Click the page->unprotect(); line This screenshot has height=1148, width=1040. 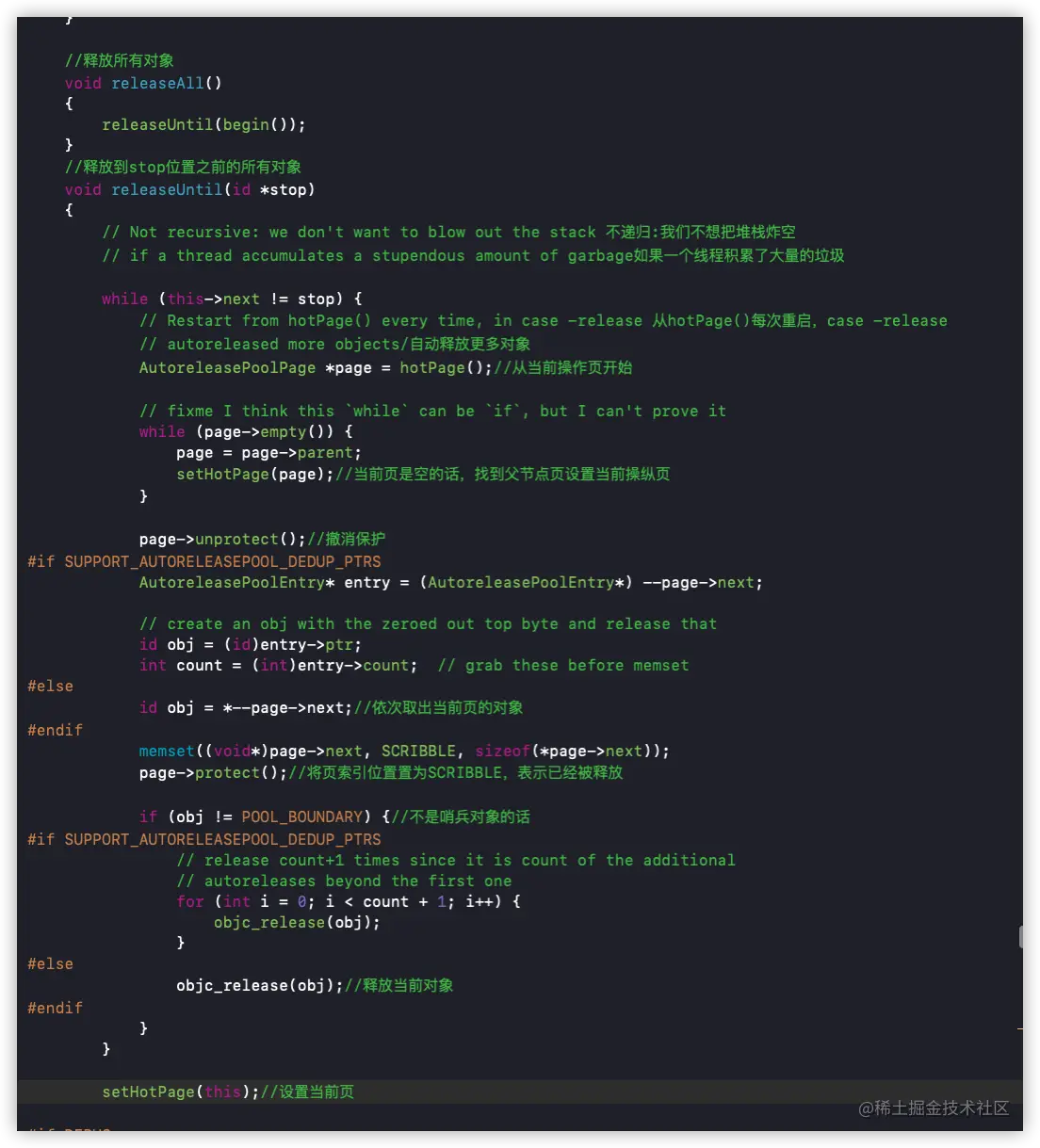[262, 539]
